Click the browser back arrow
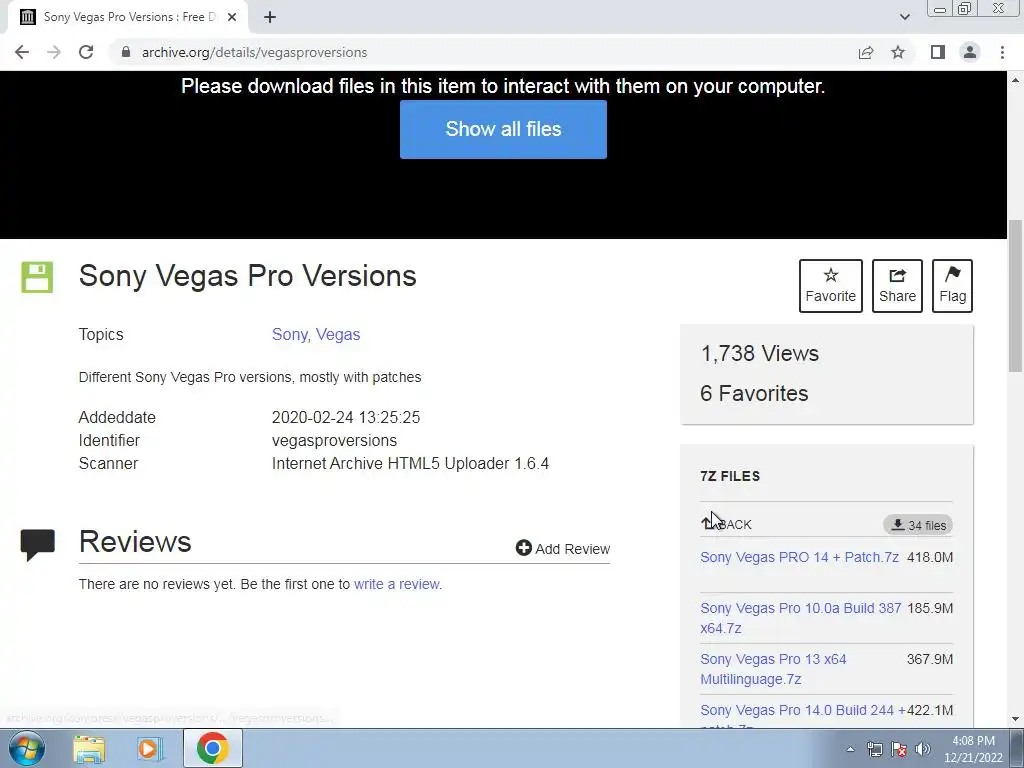Image resolution: width=1024 pixels, height=768 pixels. coord(22,52)
